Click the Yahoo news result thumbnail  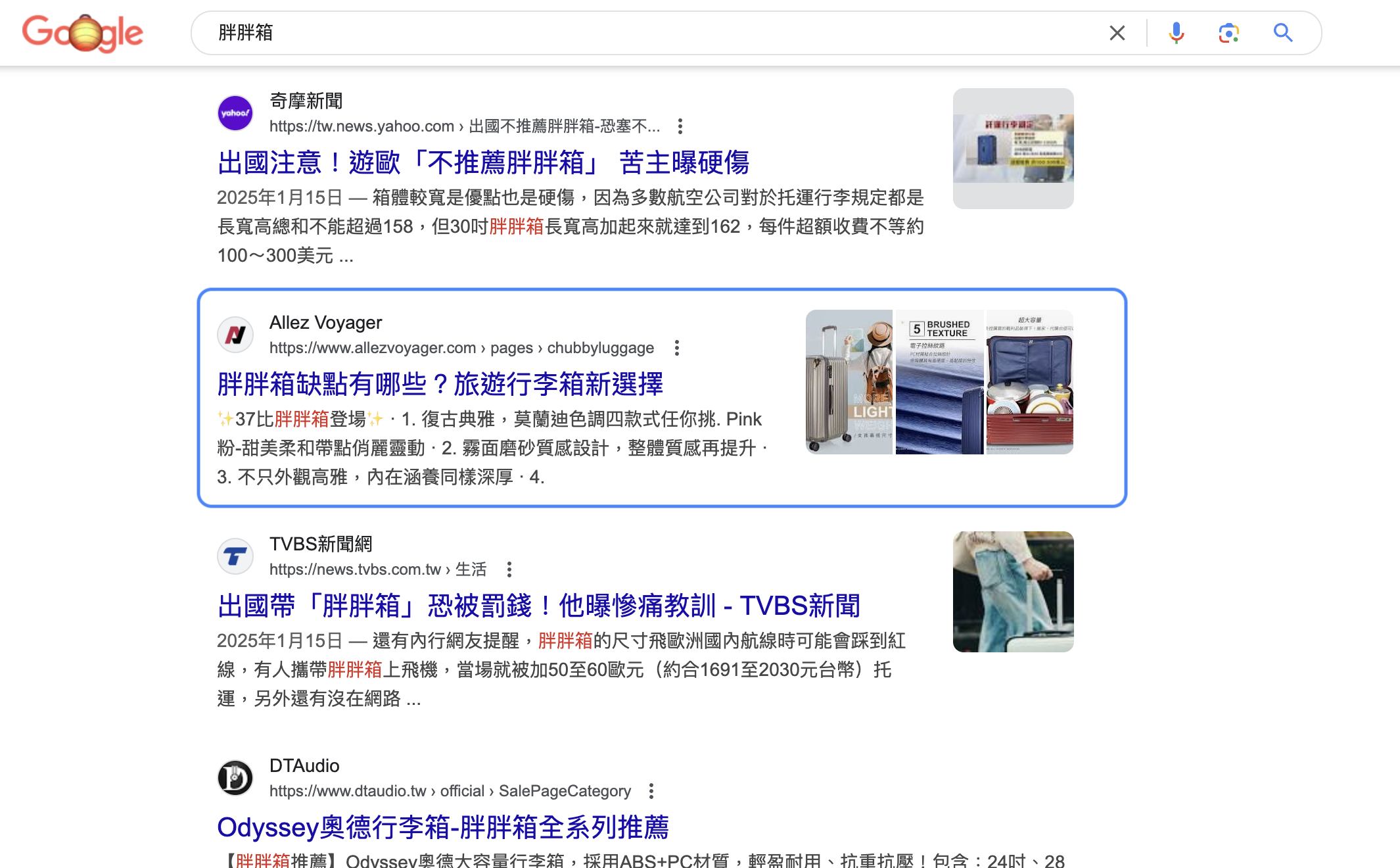[x=1013, y=149]
